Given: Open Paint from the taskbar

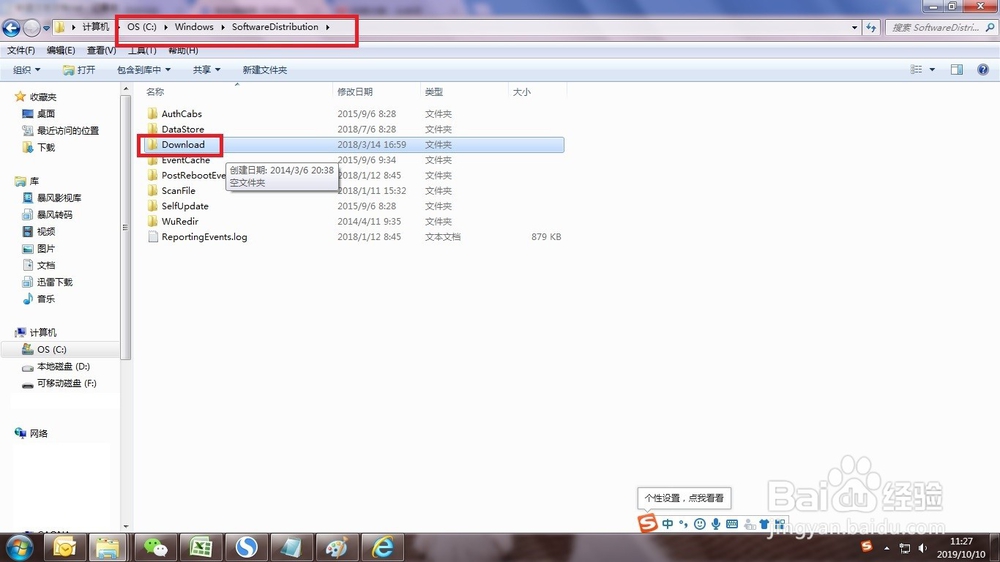Looking at the screenshot, I should [x=336, y=547].
